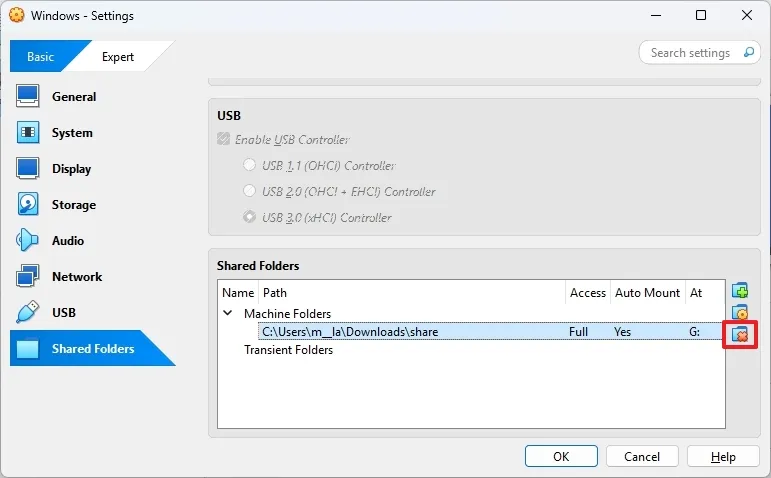Image resolution: width=771 pixels, height=478 pixels.
Task: Click the Help button
Action: [x=723, y=456]
